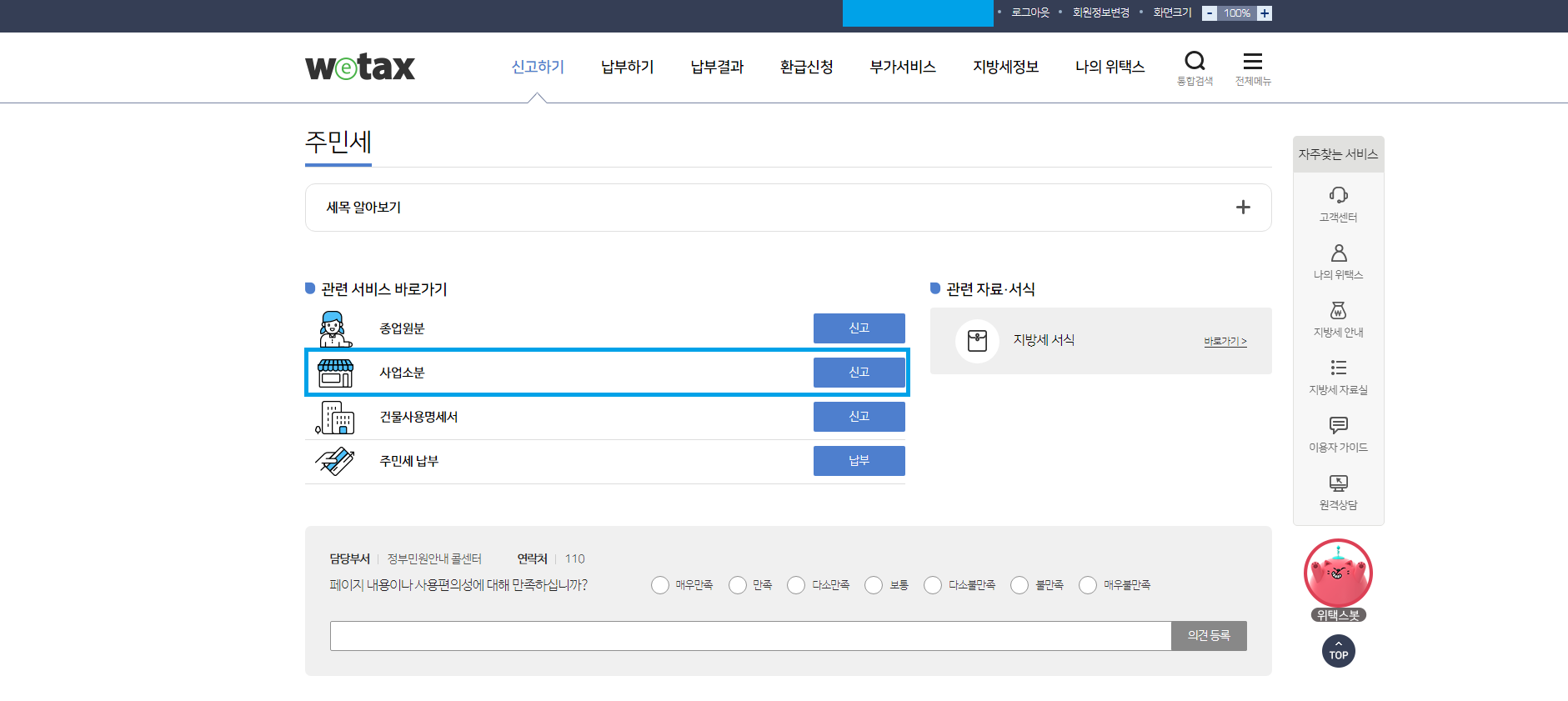The image size is (1568, 701).
Task: Click the 건물사용명세서 building icon
Action: click(335, 417)
